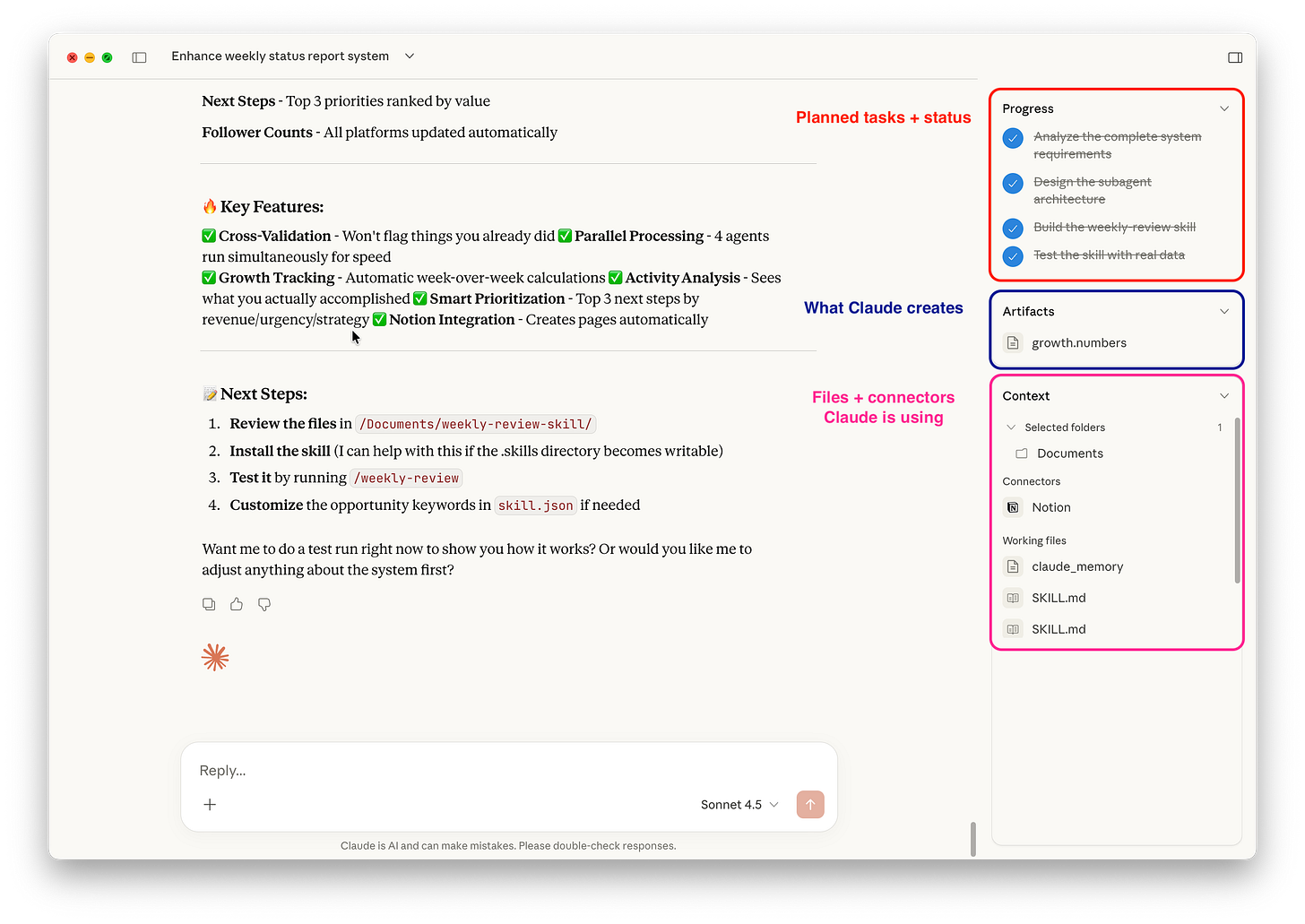Image resolution: width=1305 pixels, height=924 pixels.
Task: Collapse the Progress panel
Action: coord(1224,108)
